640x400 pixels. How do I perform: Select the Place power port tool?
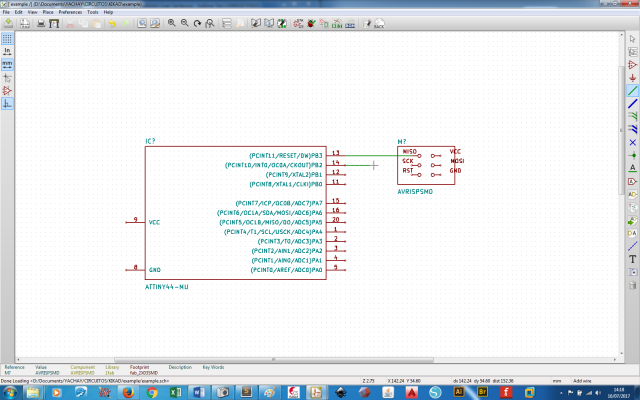coord(632,78)
